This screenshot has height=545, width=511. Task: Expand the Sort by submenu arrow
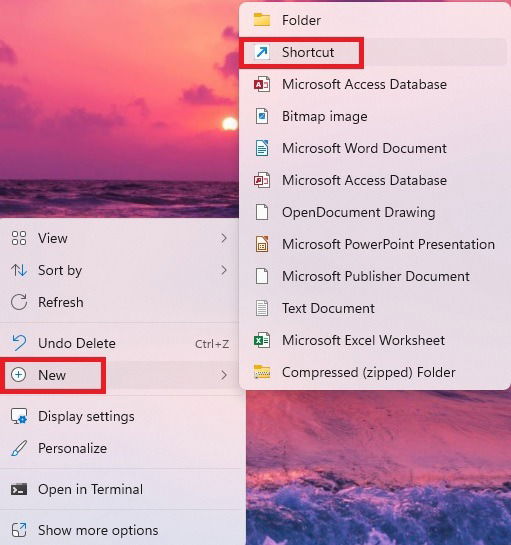pyautogui.click(x=224, y=270)
